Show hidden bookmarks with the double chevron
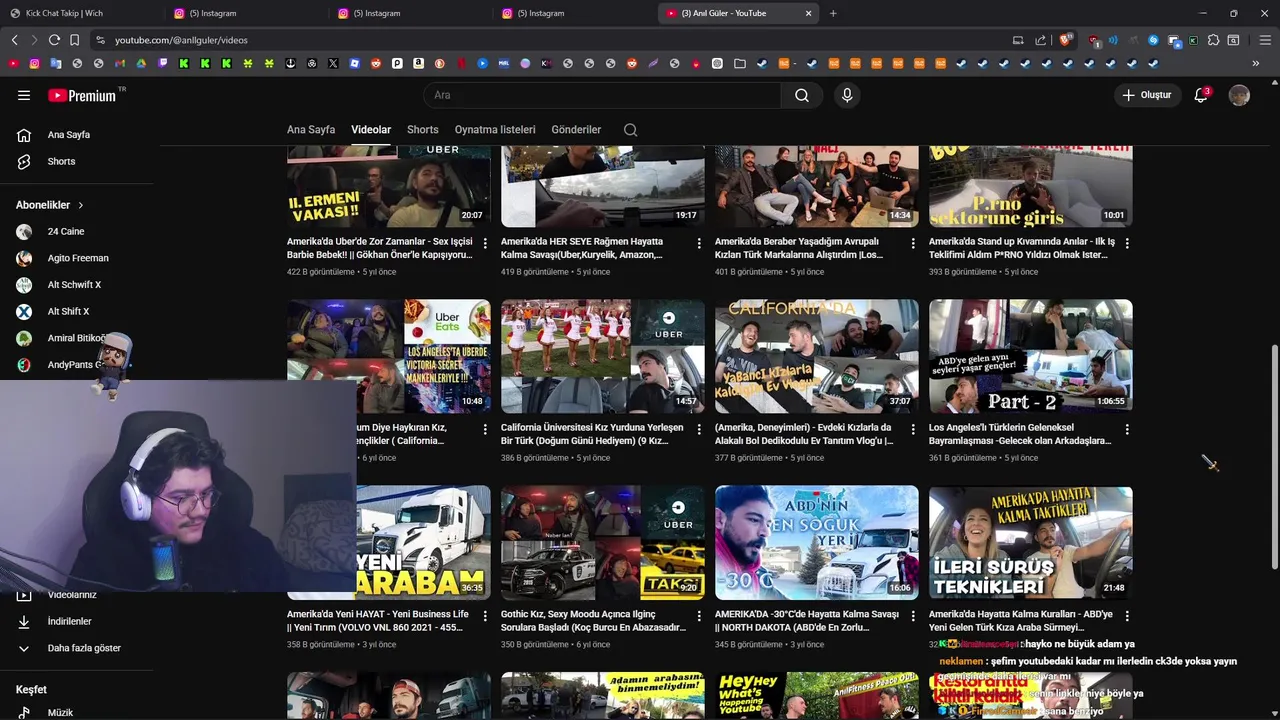This screenshot has height=720, width=1280. pyautogui.click(x=1255, y=63)
